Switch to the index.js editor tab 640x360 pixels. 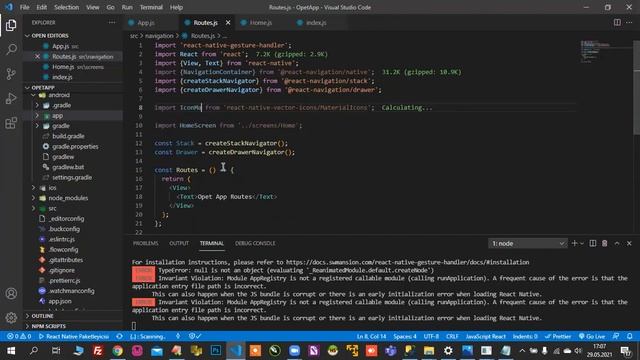[316, 22]
